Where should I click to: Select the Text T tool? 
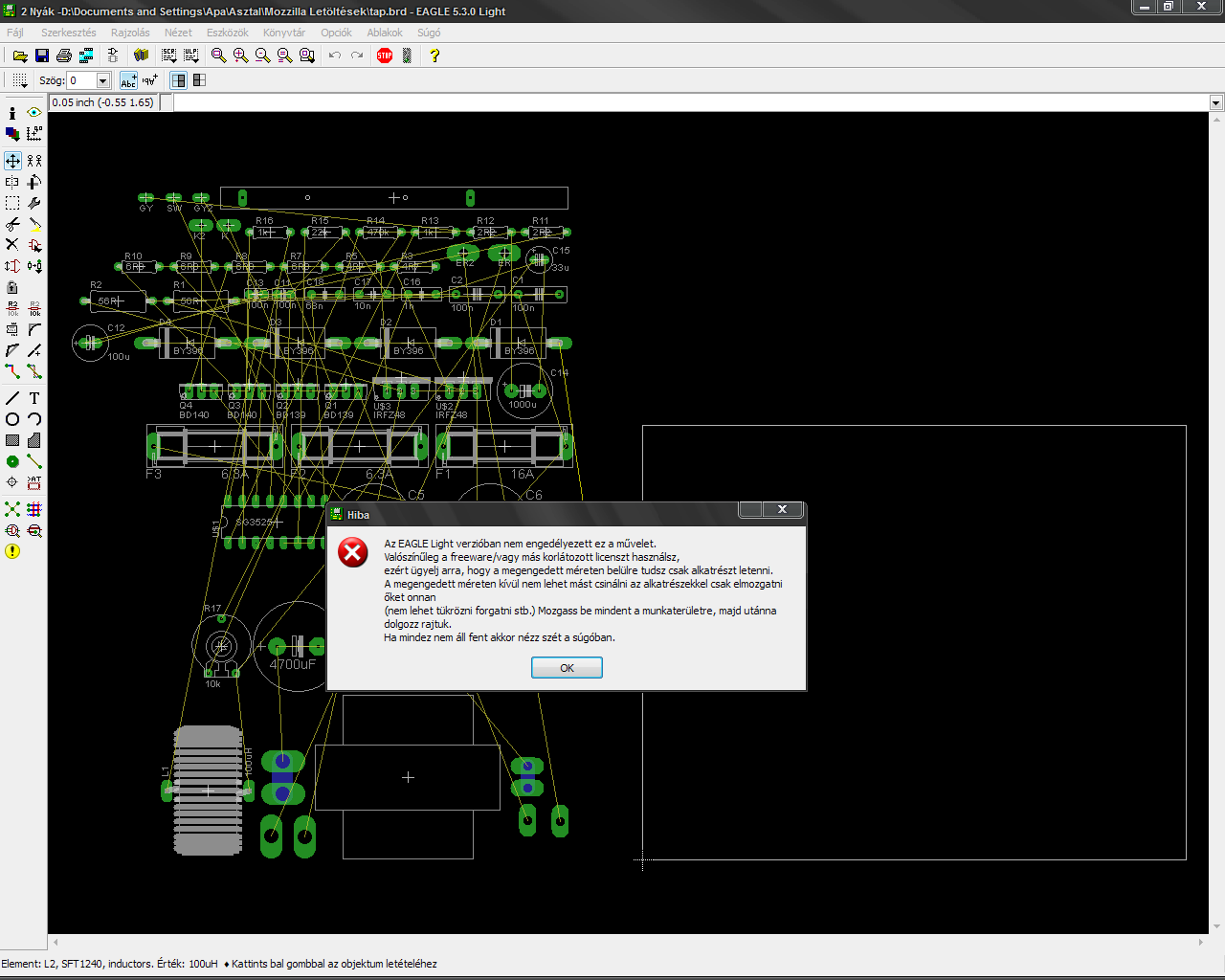[34, 398]
